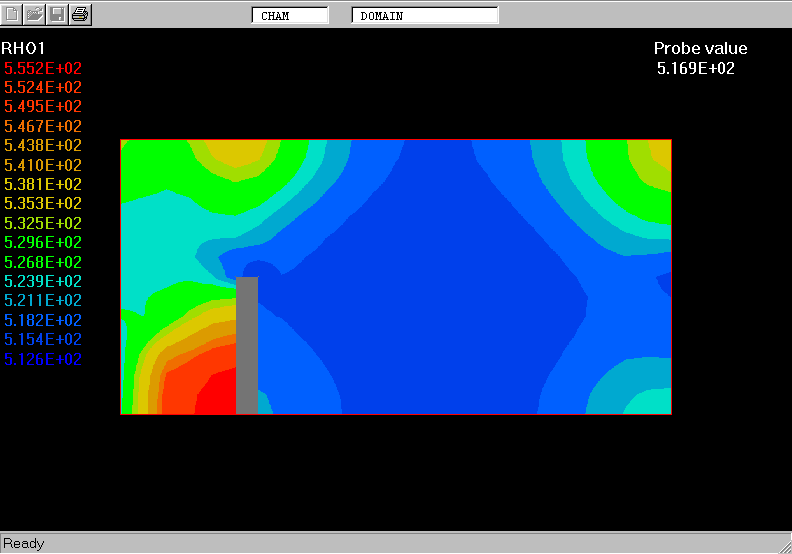Click the window resize grip in status bar
This screenshot has width=792, height=554.
pyautogui.click(x=783, y=545)
